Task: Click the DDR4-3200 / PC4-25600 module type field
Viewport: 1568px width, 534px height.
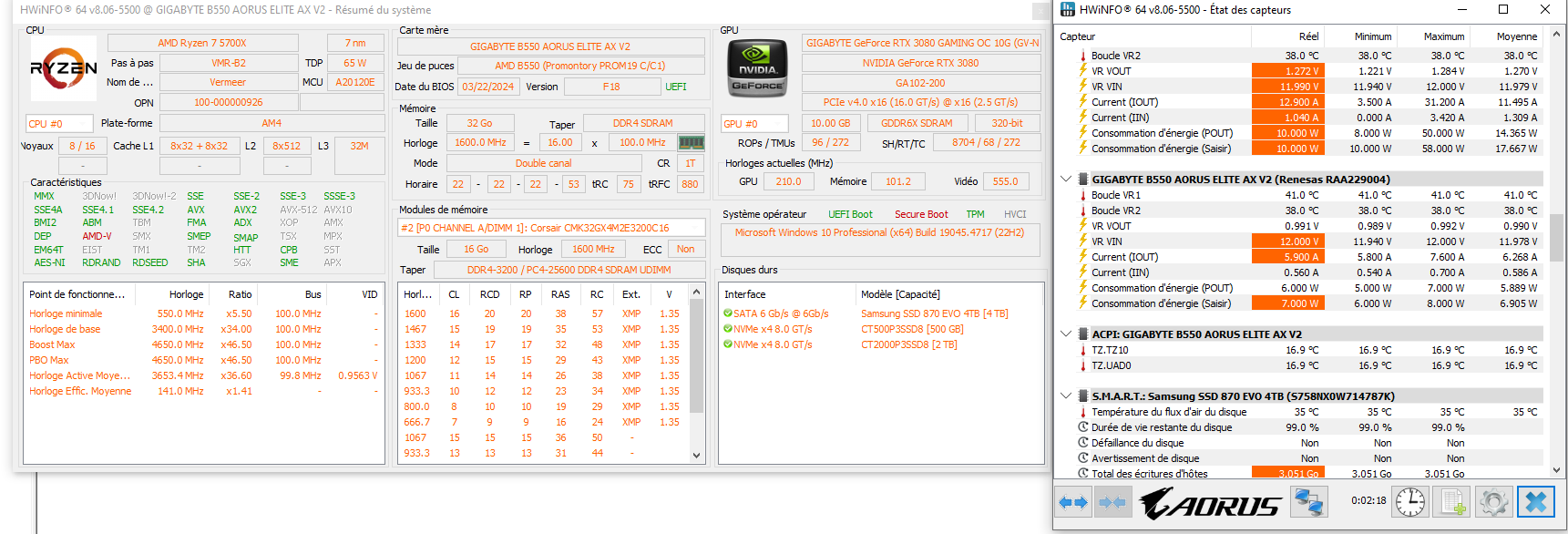Action: click(x=569, y=270)
